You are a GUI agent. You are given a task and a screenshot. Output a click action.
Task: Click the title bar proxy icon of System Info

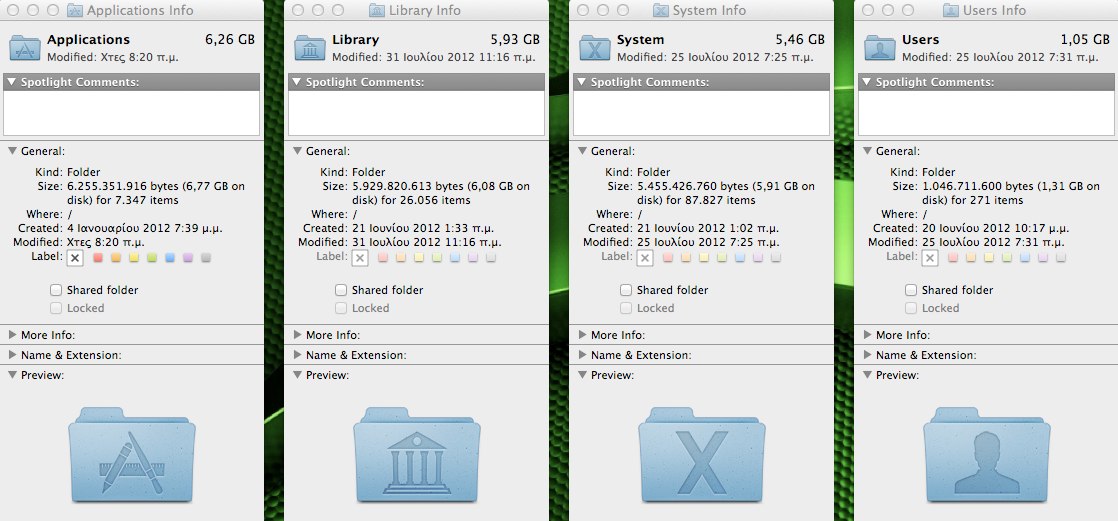[x=661, y=11]
